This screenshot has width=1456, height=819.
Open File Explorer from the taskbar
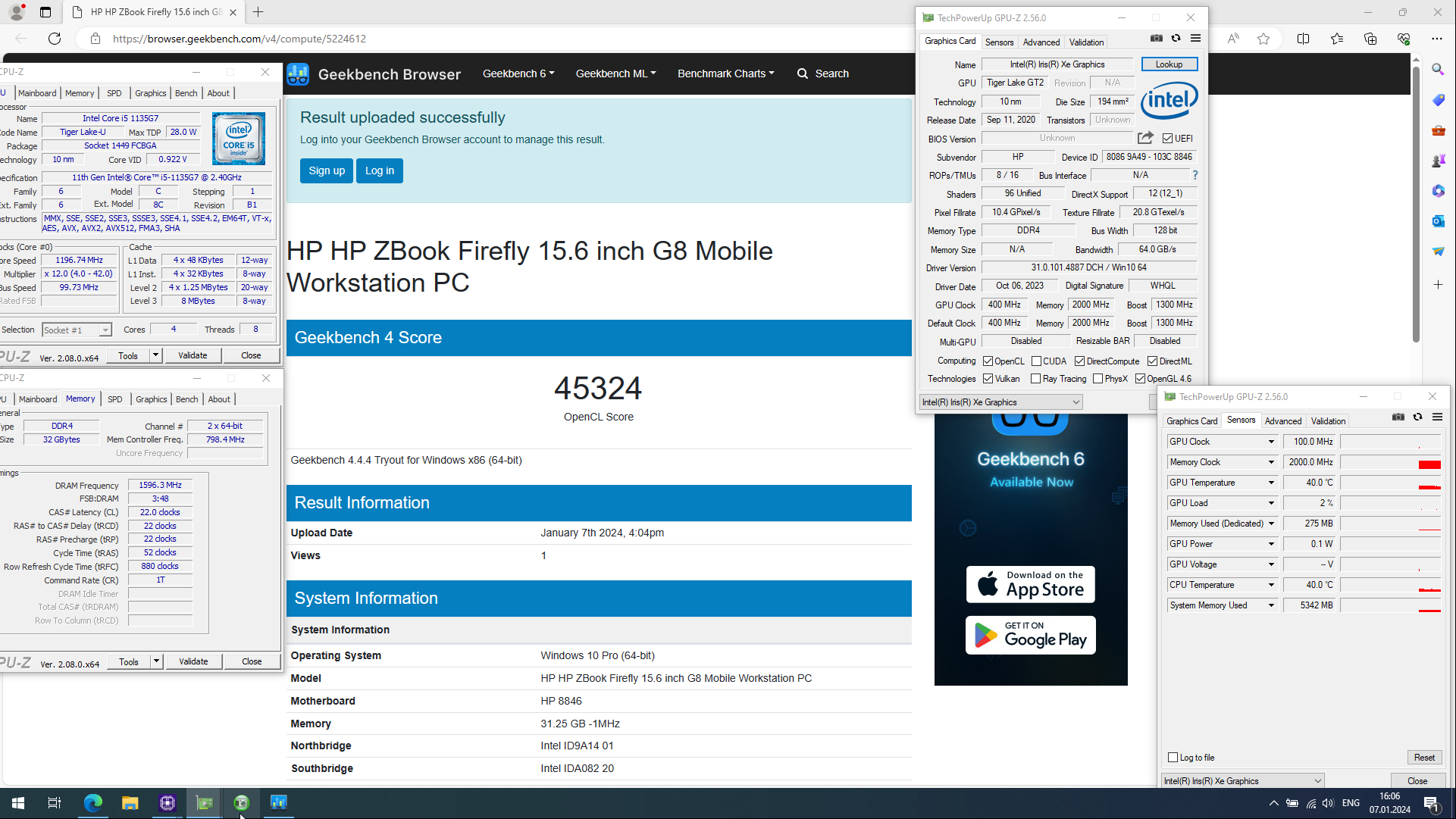pos(130,803)
